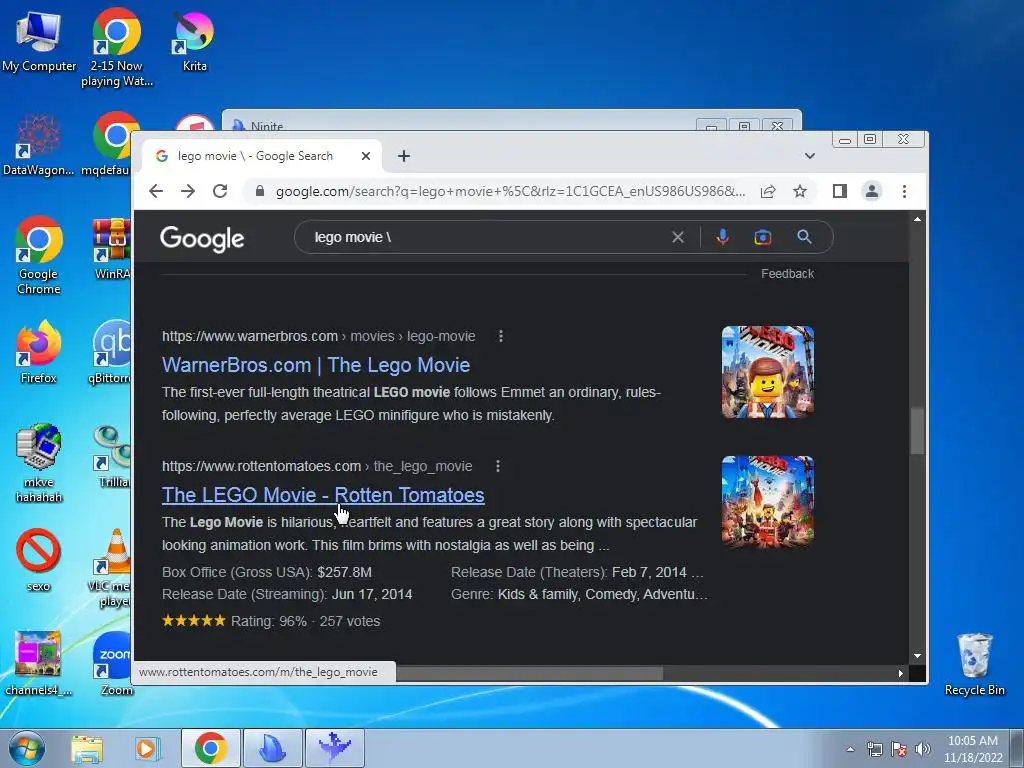Open Chrome three-dot menu

click(904, 191)
